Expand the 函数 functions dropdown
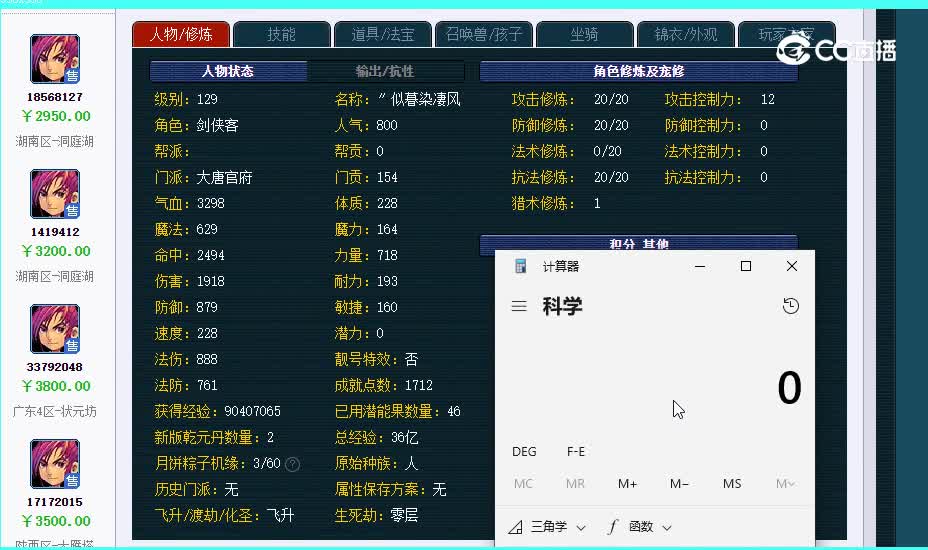 pos(640,526)
